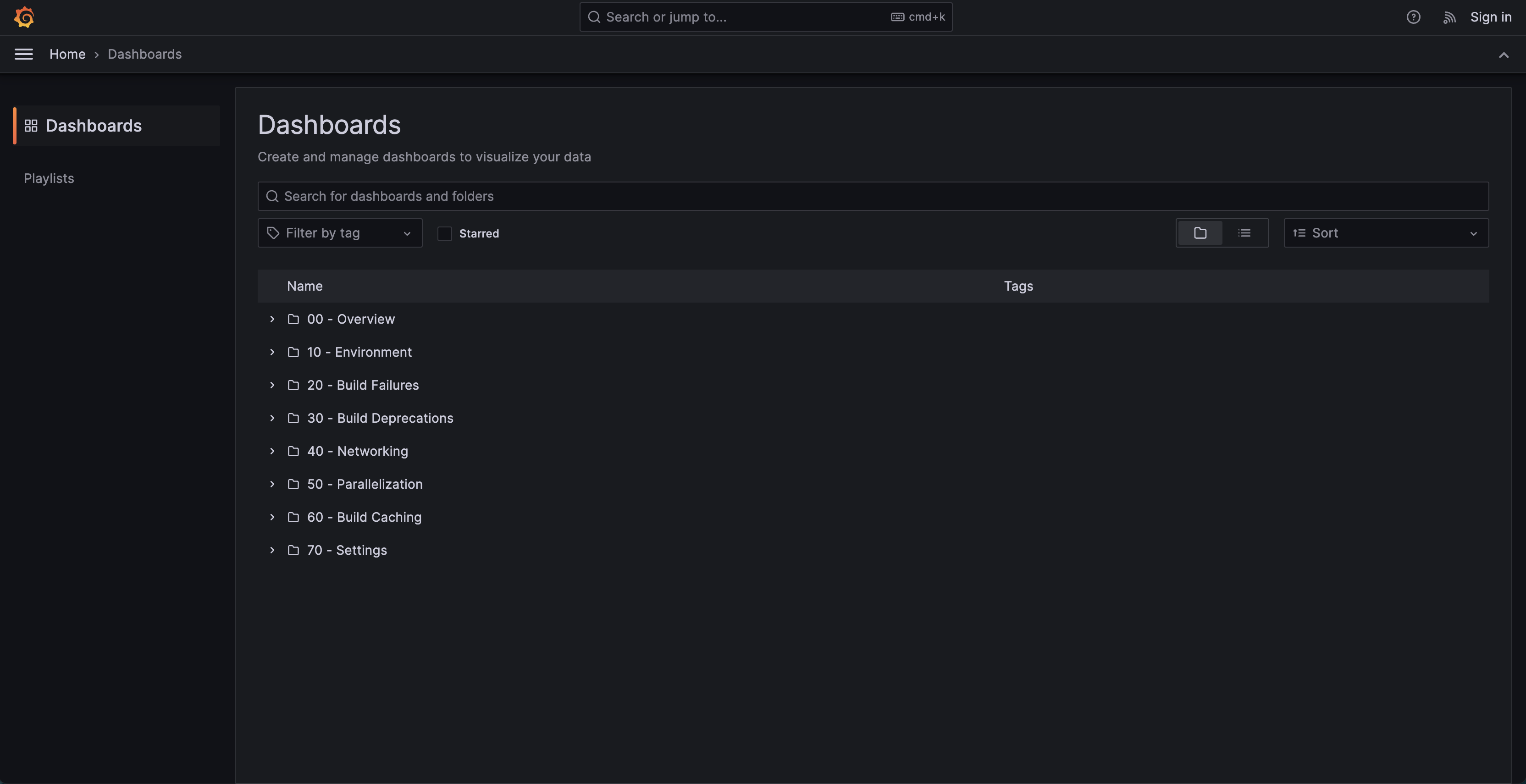Open the 60 - Build Caching folder link

(x=364, y=517)
